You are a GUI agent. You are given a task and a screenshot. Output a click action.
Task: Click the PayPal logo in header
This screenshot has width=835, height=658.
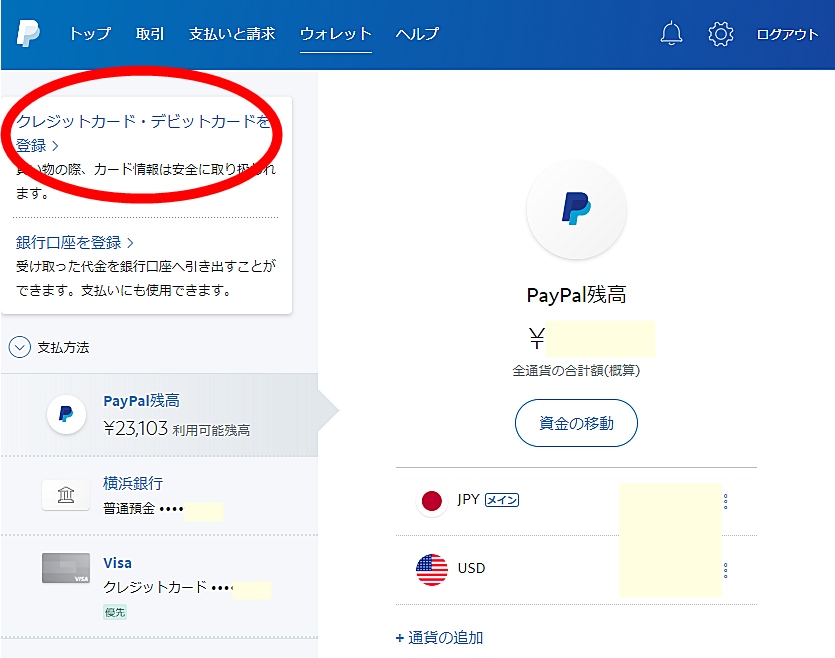[28, 33]
